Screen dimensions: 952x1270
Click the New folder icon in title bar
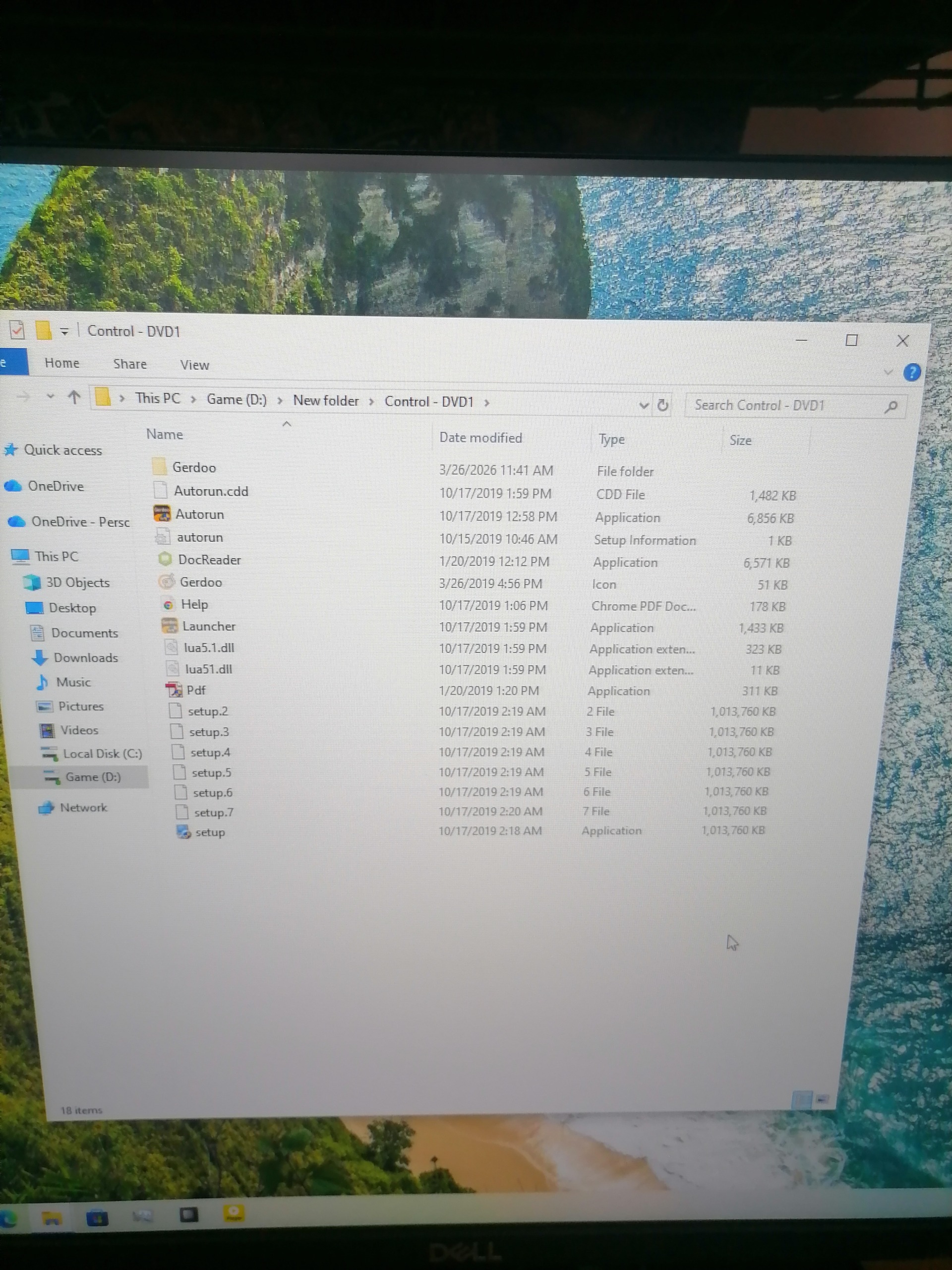[x=44, y=330]
